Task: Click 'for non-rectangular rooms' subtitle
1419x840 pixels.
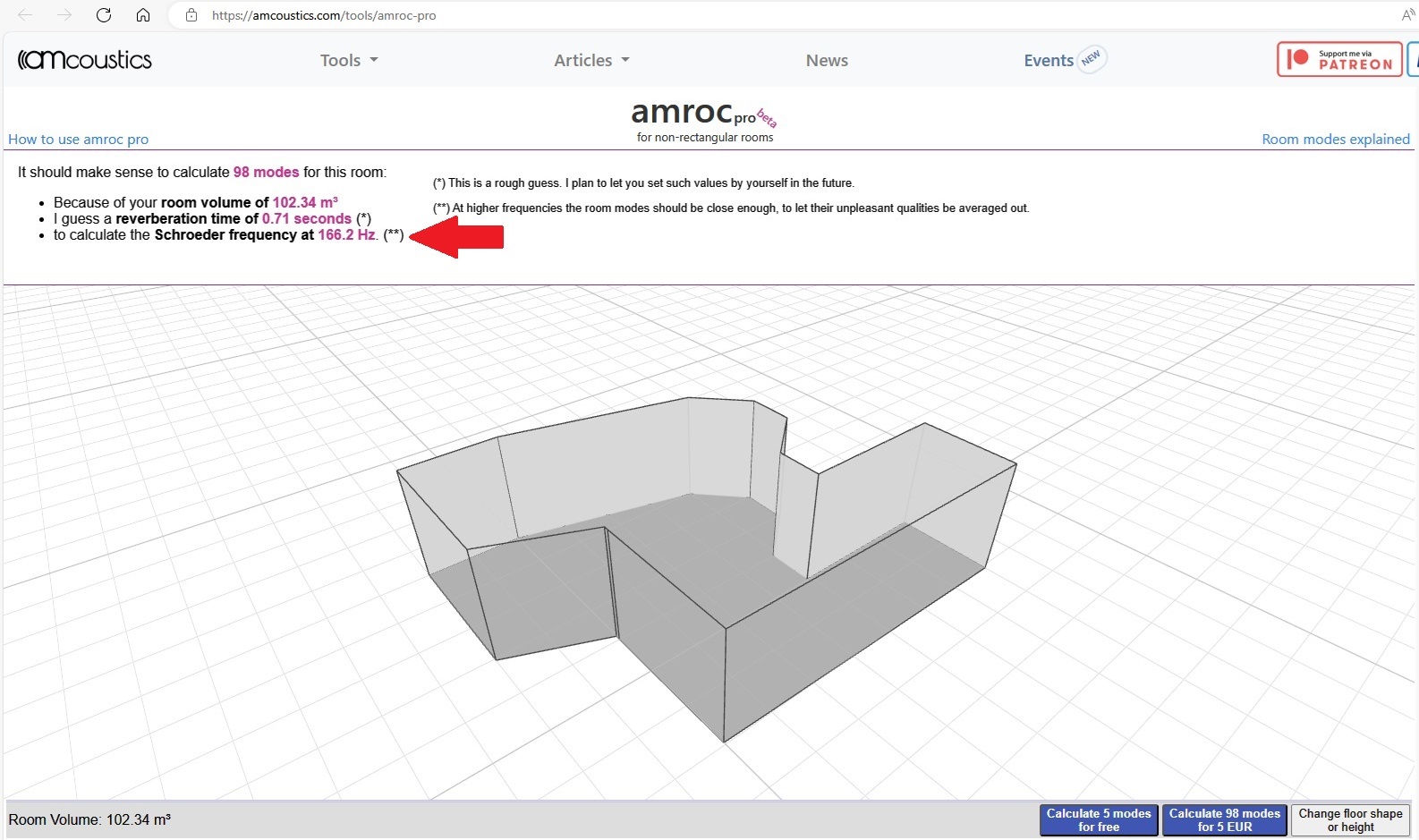Action: click(705, 137)
